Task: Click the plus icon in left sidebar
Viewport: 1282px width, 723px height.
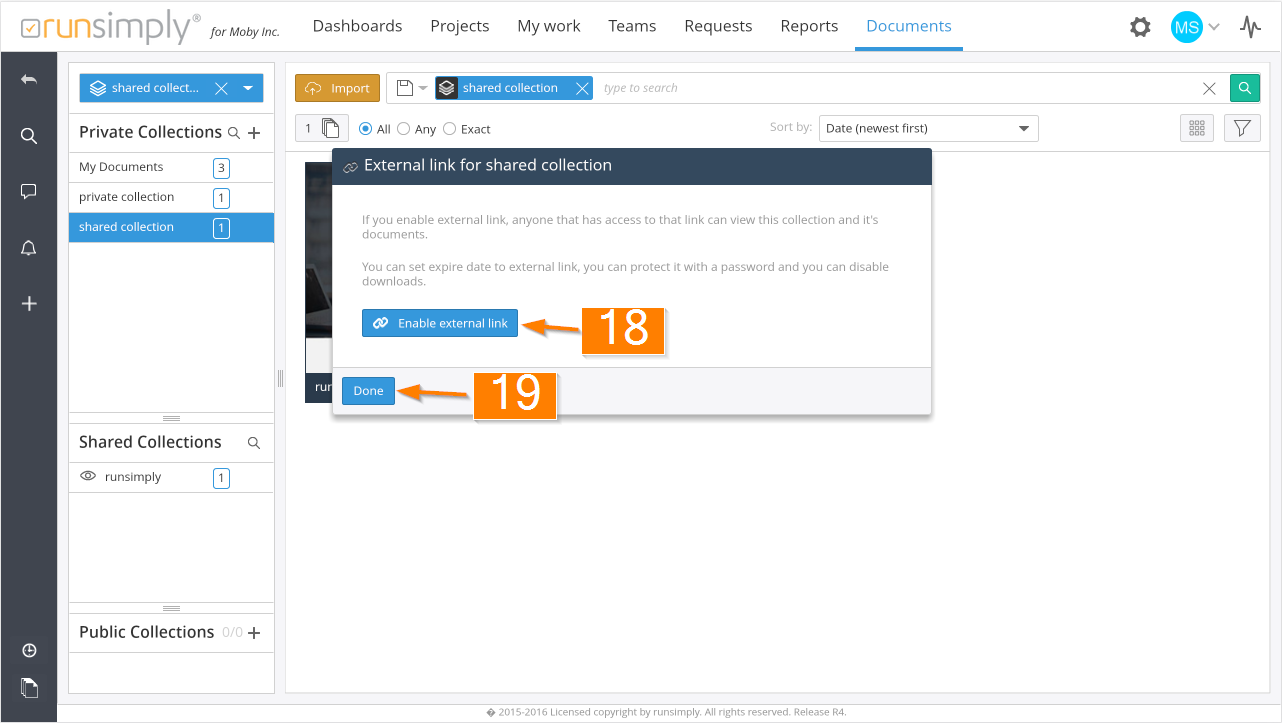Action: (x=29, y=303)
